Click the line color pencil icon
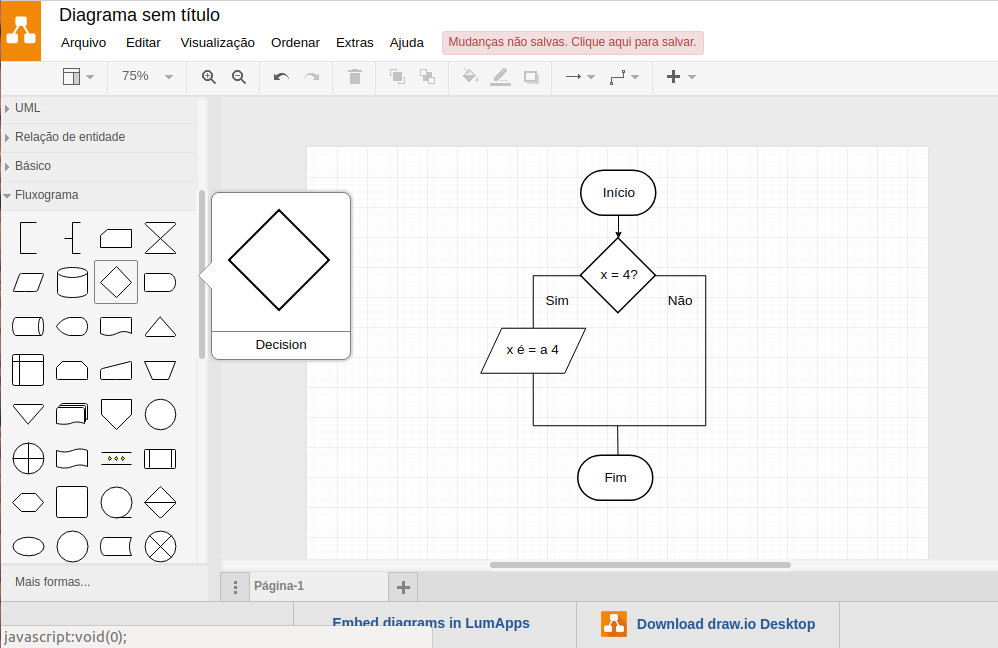Screen dimensions: 998x648 pos(500,77)
